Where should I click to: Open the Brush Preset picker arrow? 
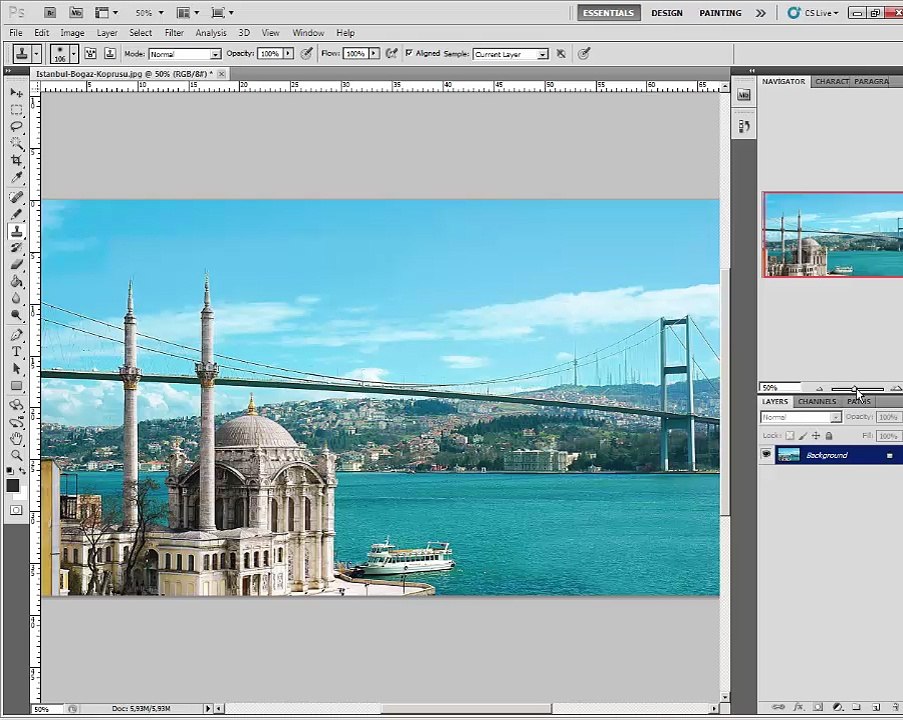coord(74,54)
